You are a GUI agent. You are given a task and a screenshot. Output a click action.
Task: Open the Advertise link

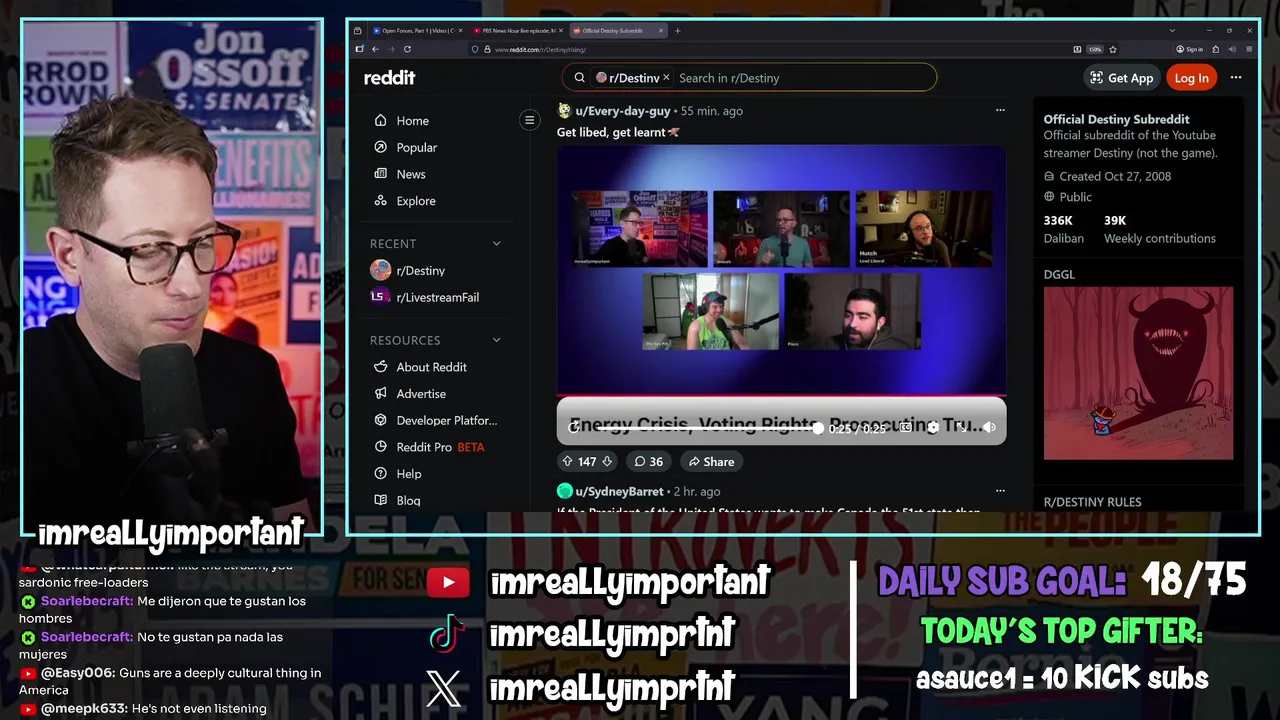click(410, 394)
